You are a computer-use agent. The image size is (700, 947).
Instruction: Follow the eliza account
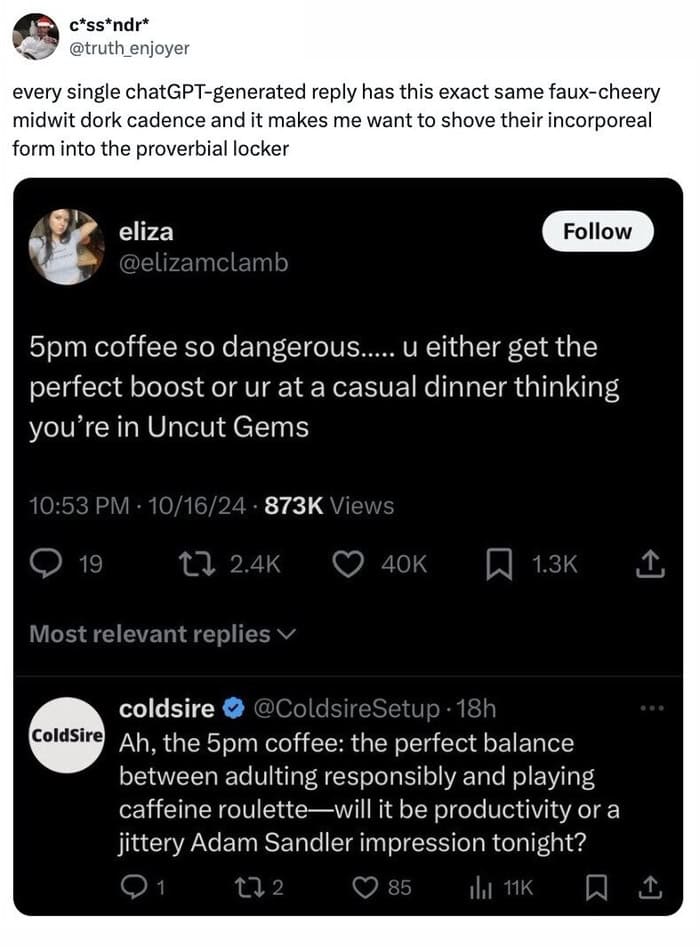[x=597, y=231]
